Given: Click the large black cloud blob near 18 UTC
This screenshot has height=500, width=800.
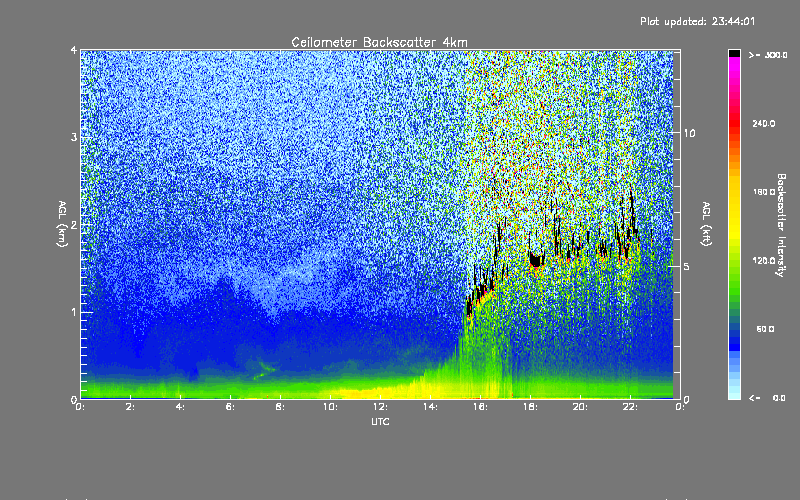Looking at the screenshot, I should coord(536,260).
